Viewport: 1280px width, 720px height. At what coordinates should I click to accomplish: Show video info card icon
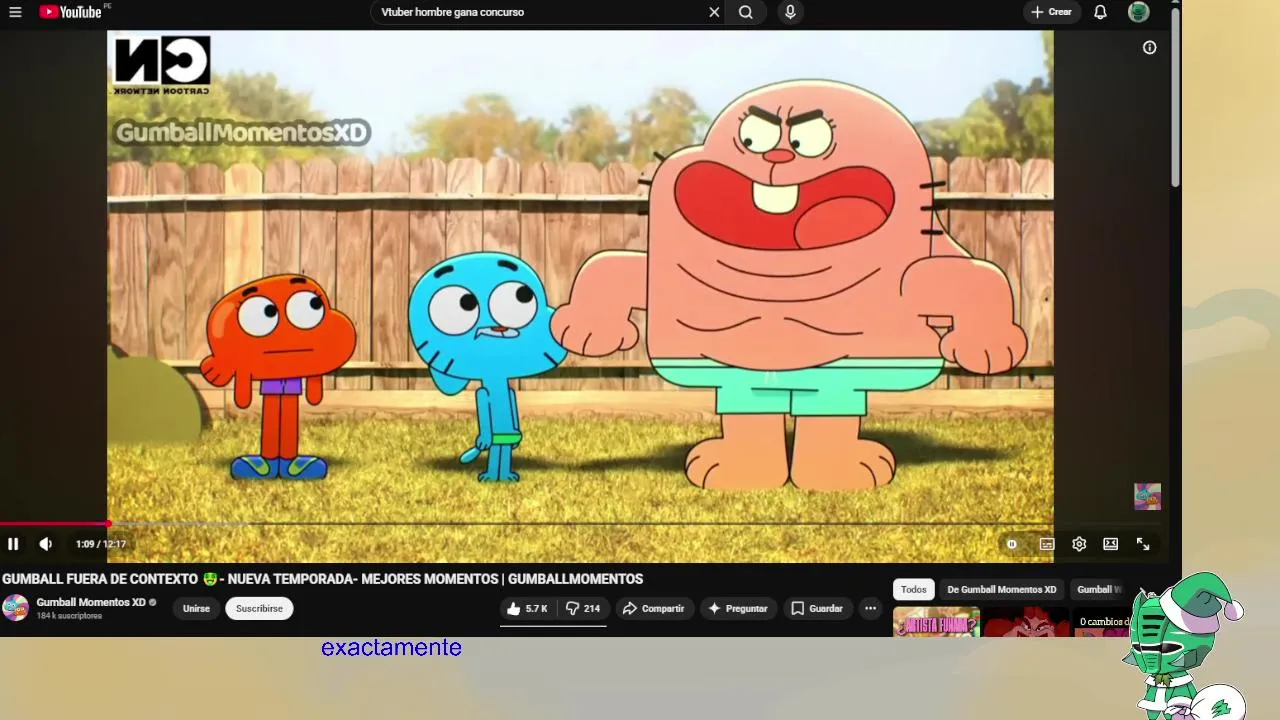(1150, 48)
